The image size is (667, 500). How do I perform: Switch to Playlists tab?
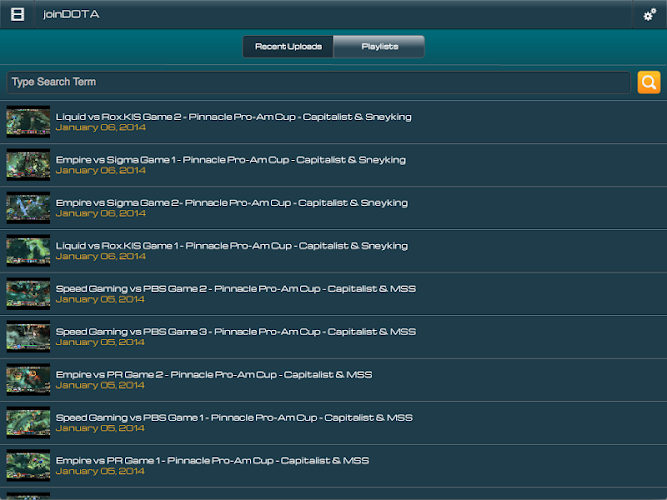coord(379,46)
